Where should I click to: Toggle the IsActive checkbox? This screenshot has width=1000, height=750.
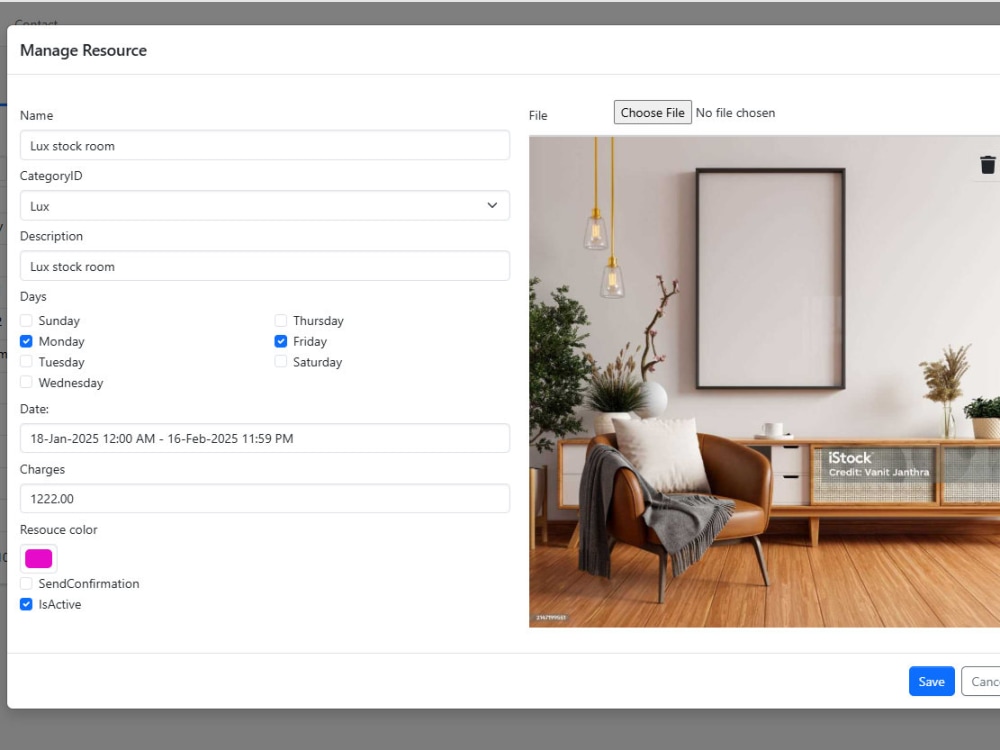[26, 604]
